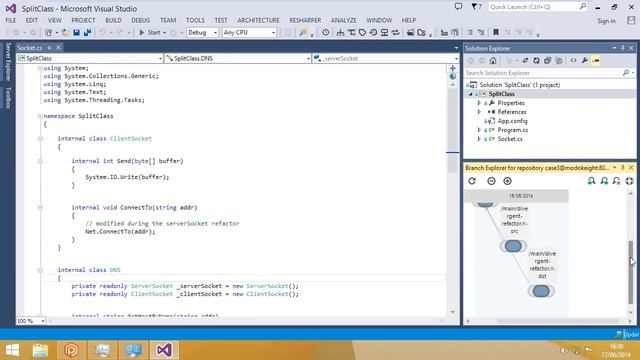Click the clock icon in the main toolbar
Viewport: 640px width, 360px height.
(x=325, y=33)
